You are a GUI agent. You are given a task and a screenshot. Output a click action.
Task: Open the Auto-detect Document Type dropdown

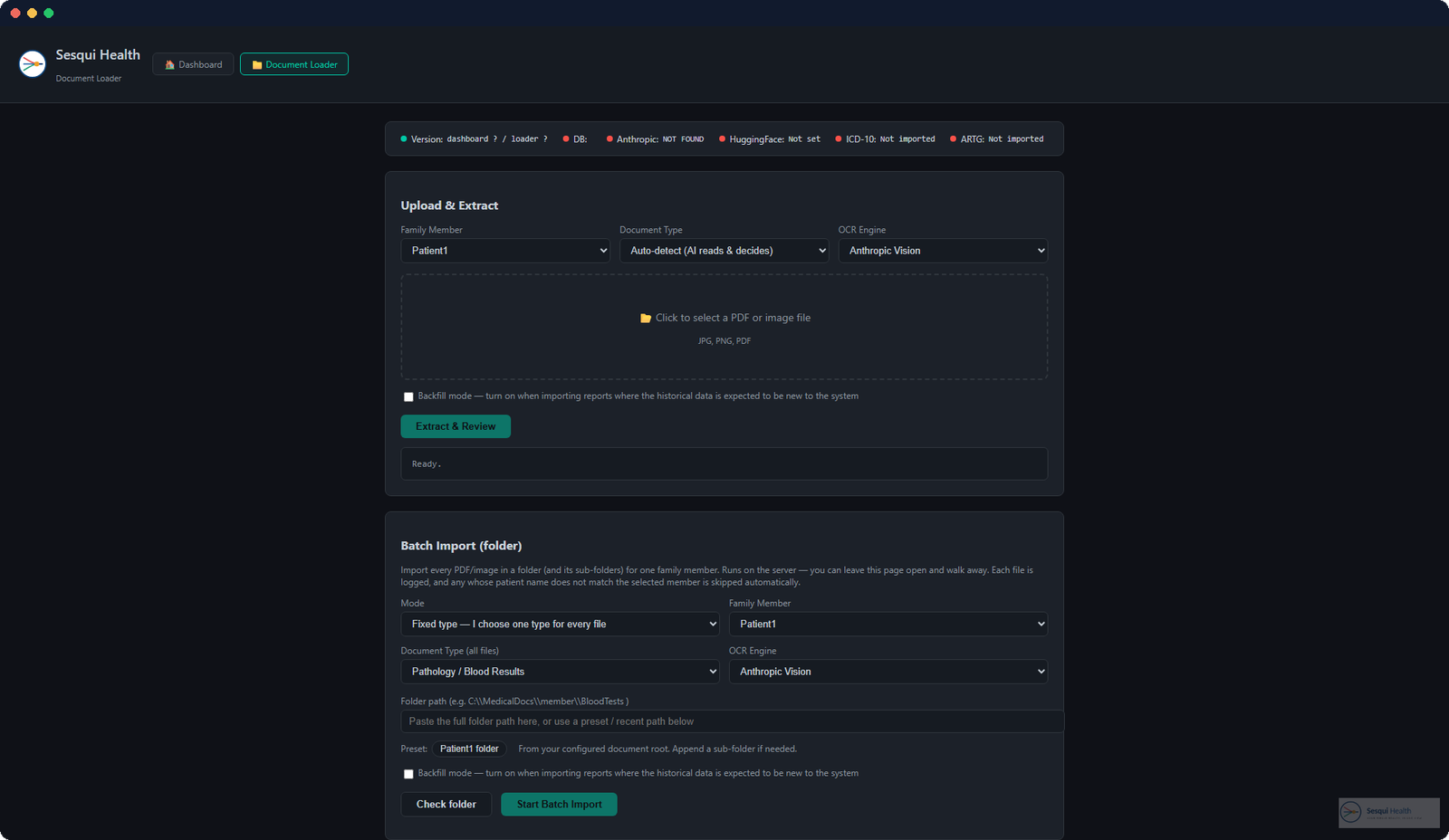click(724, 251)
